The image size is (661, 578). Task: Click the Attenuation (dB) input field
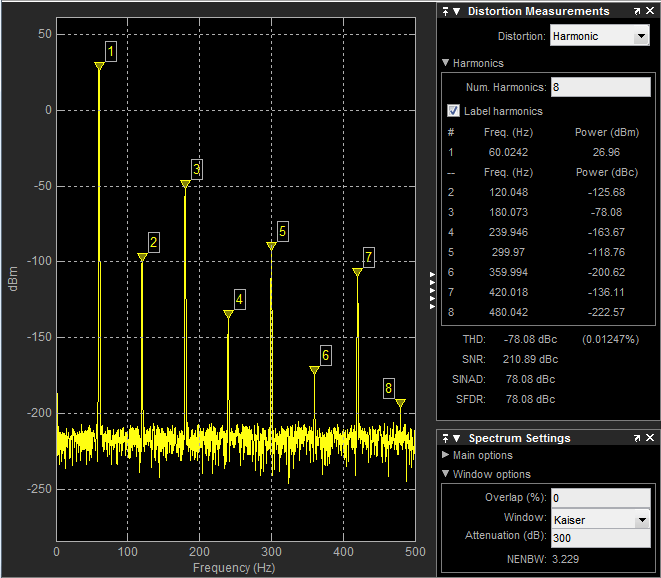click(x=600, y=539)
